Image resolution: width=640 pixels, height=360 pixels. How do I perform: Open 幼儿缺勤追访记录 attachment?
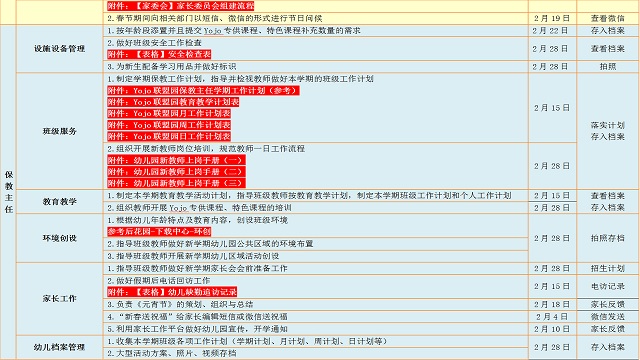click(x=172, y=292)
